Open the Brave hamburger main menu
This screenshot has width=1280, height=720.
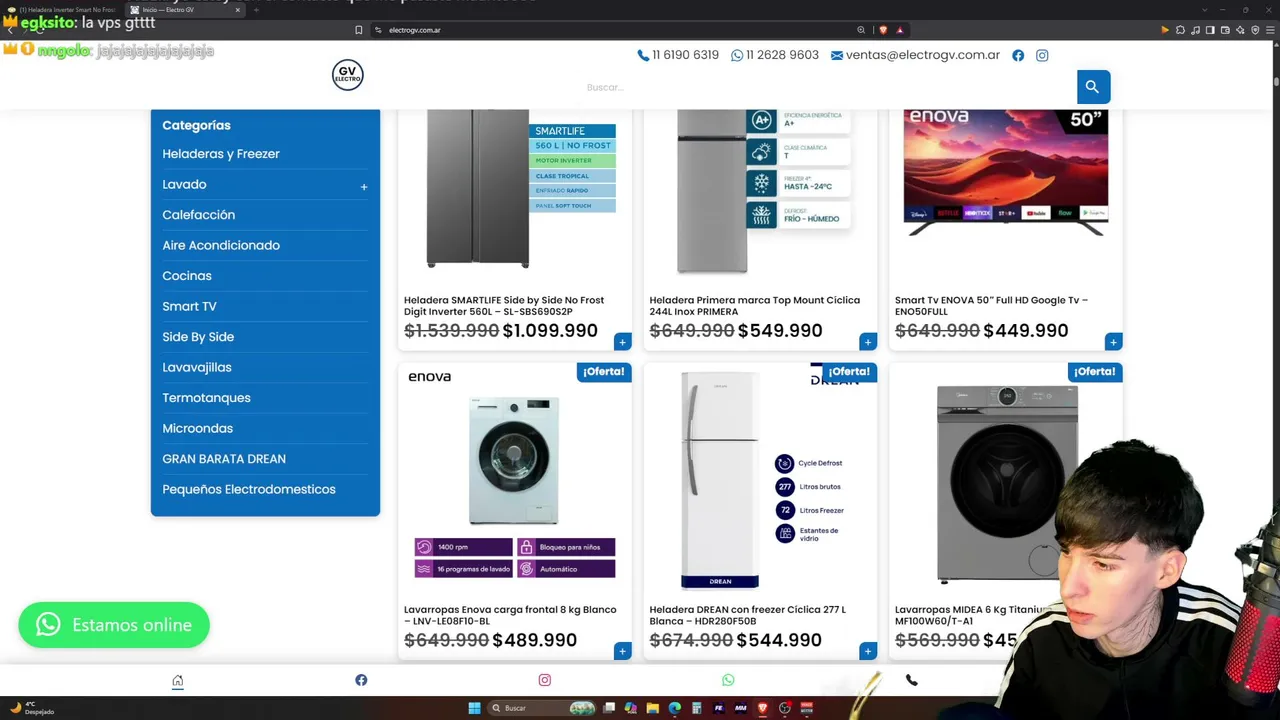coord(1270,30)
